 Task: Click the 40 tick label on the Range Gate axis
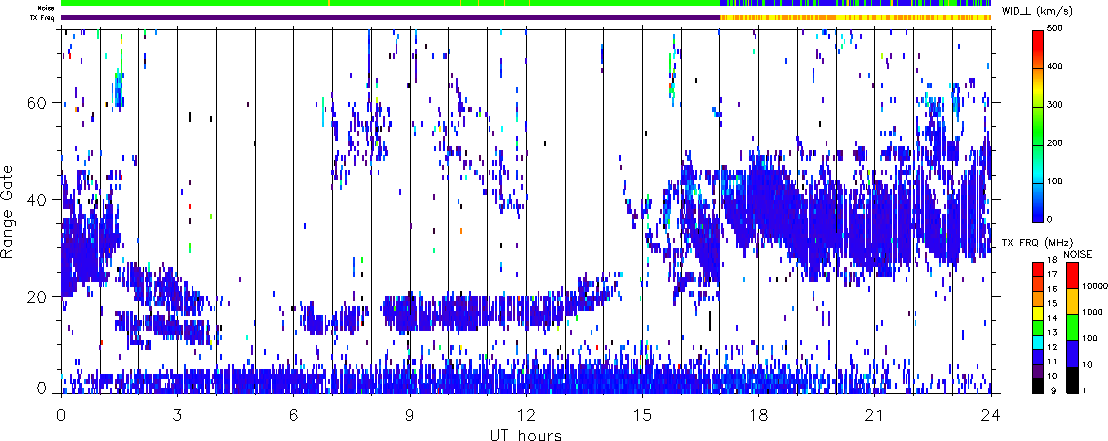coord(38,199)
